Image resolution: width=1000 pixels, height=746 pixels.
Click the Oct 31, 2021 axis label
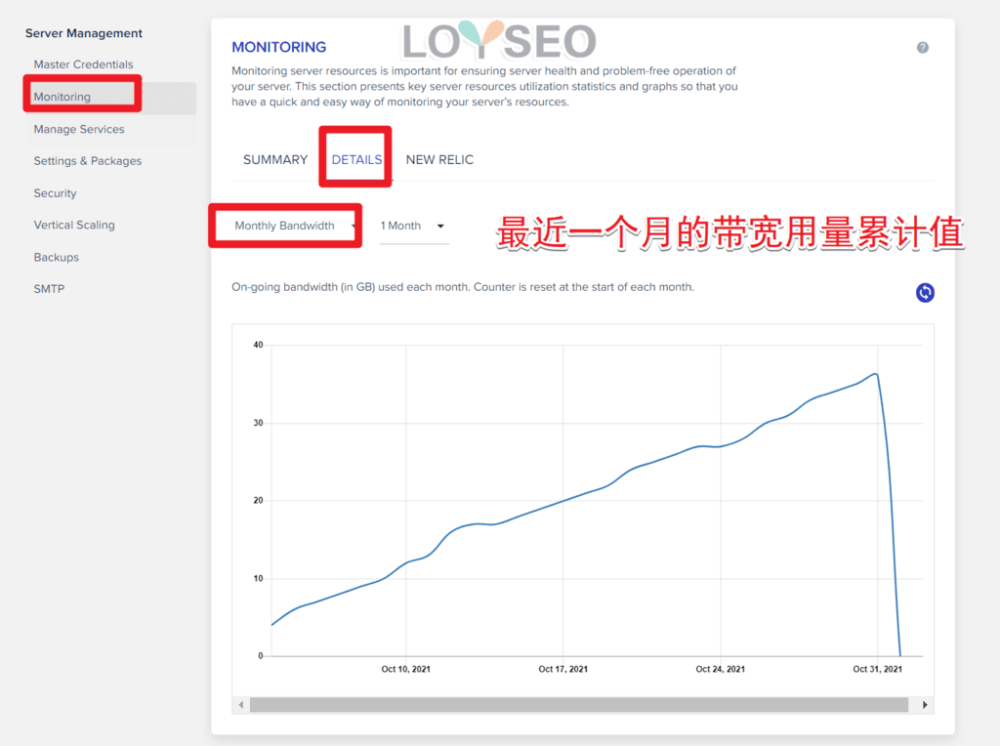coord(878,669)
